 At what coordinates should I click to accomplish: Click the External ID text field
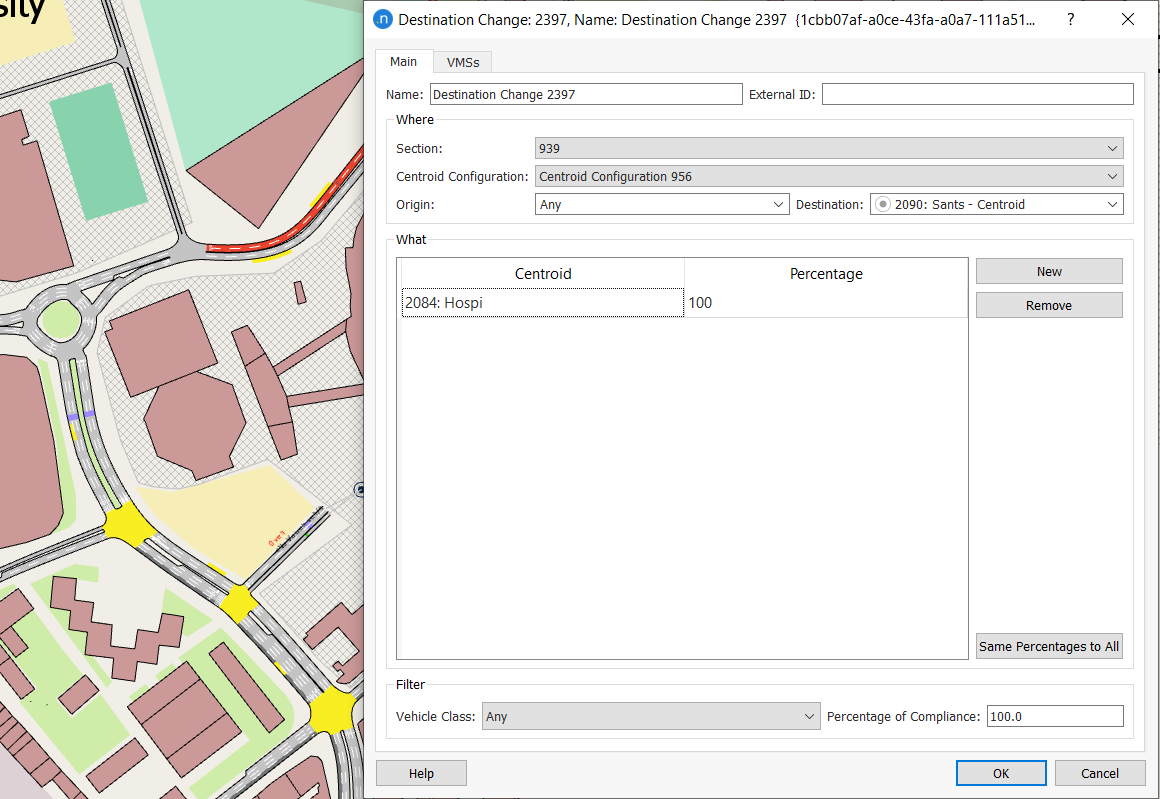(x=977, y=95)
